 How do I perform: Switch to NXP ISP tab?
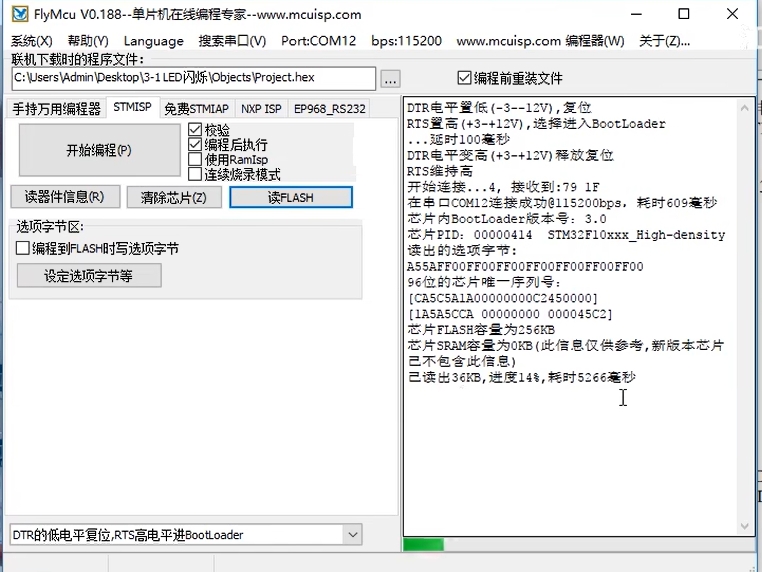pos(261,109)
